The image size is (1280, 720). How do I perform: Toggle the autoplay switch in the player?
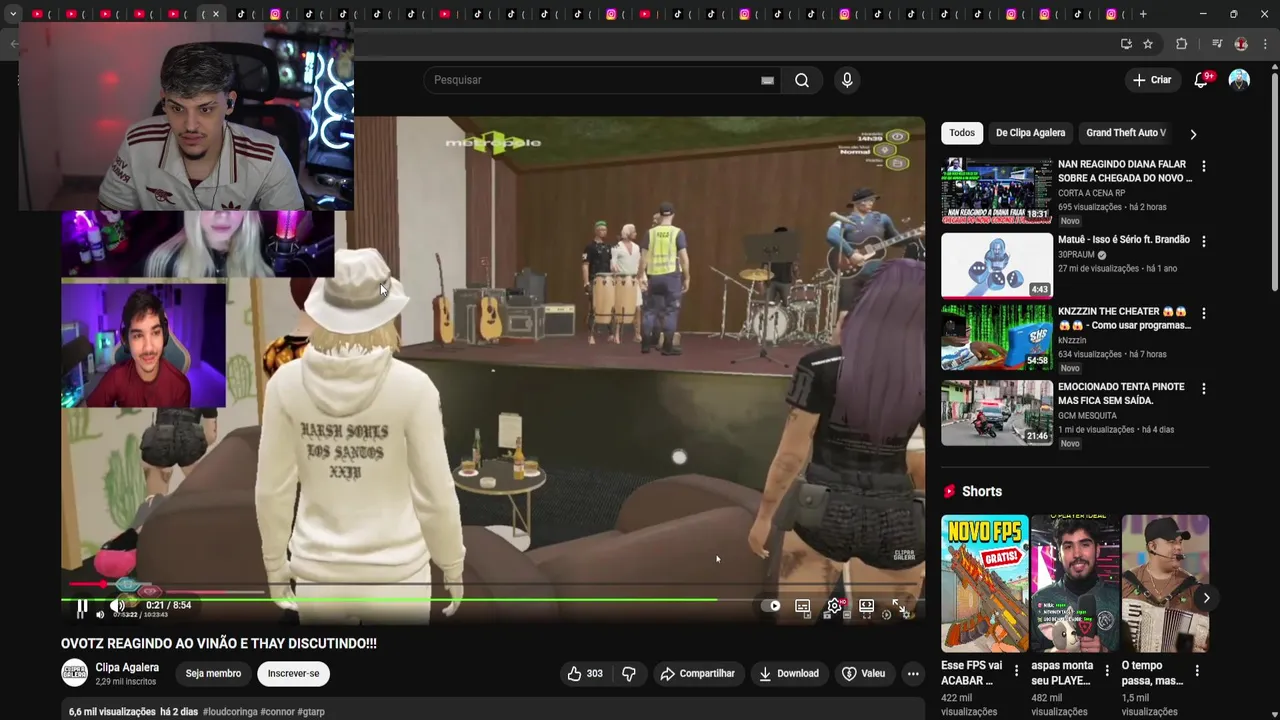pos(771,606)
